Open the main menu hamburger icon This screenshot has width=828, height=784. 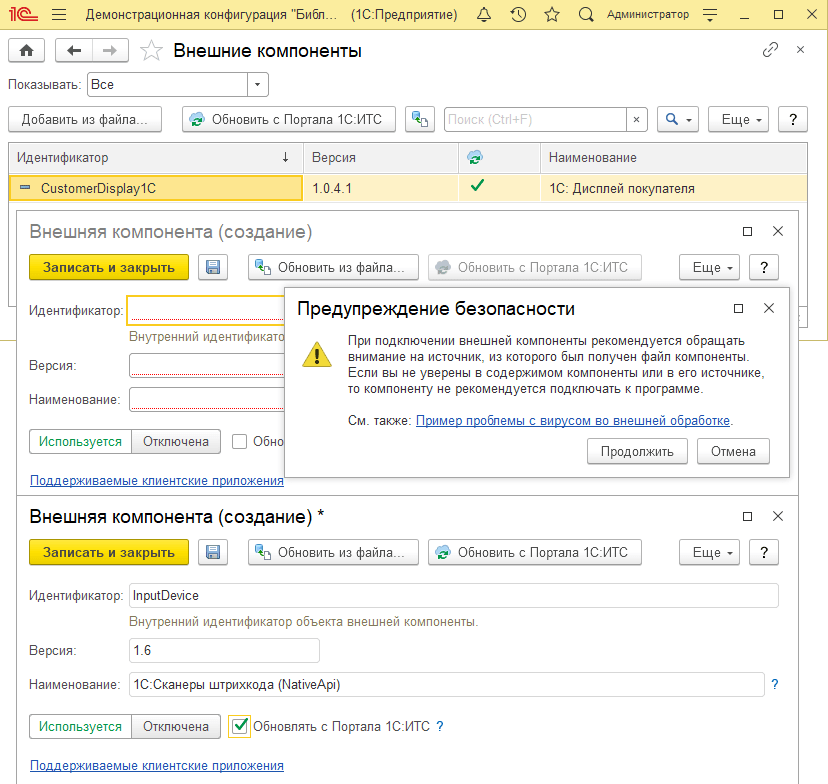point(59,14)
